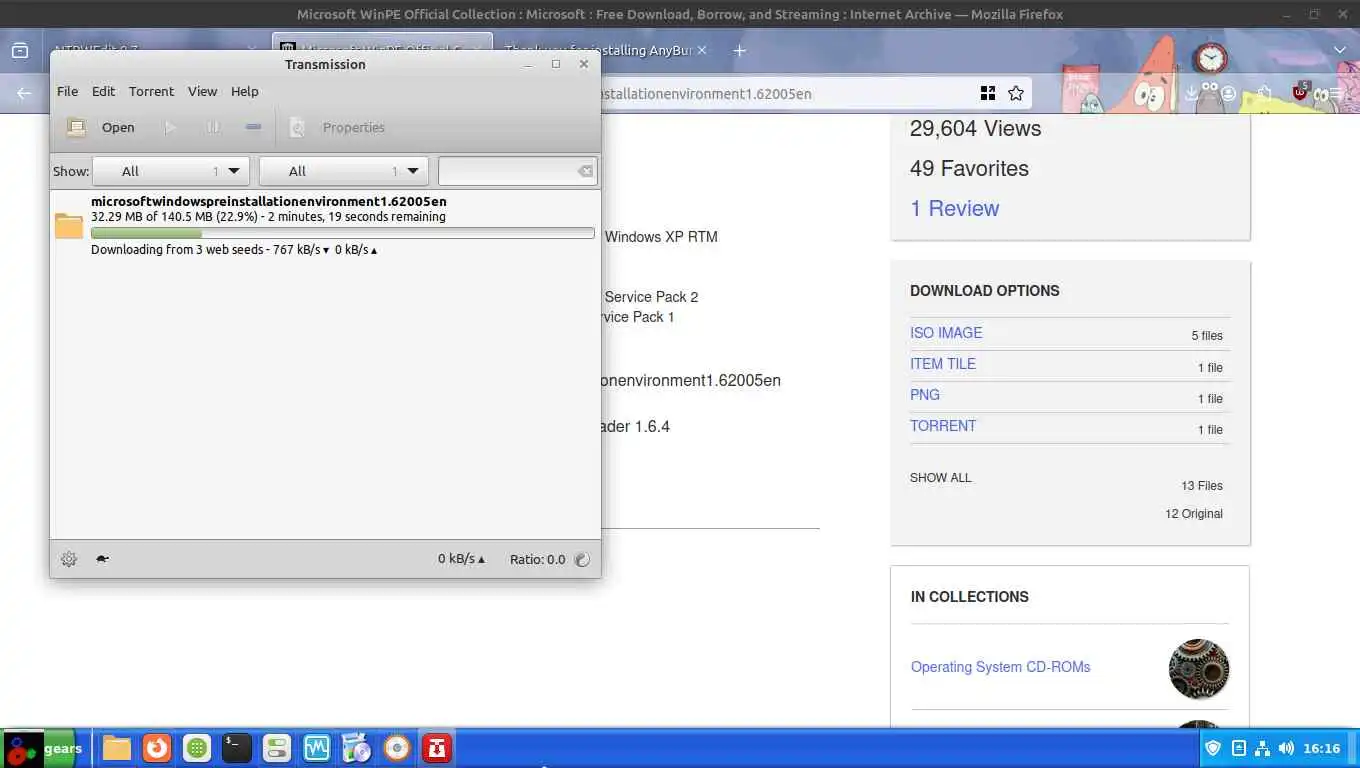Image resolution: width=1360 pixels, height=768 pixels.
Task: Click the '49 Favorites' text
Action: [x=969, y=168]
